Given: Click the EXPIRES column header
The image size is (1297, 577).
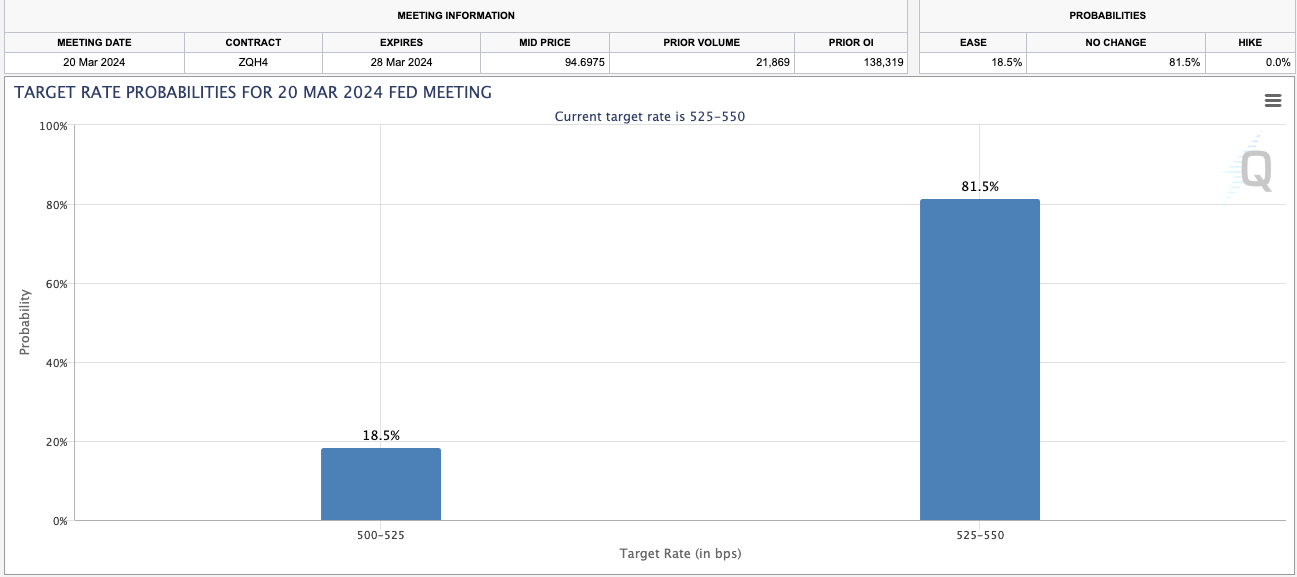Looking at the screenshot, I should 401,42.
